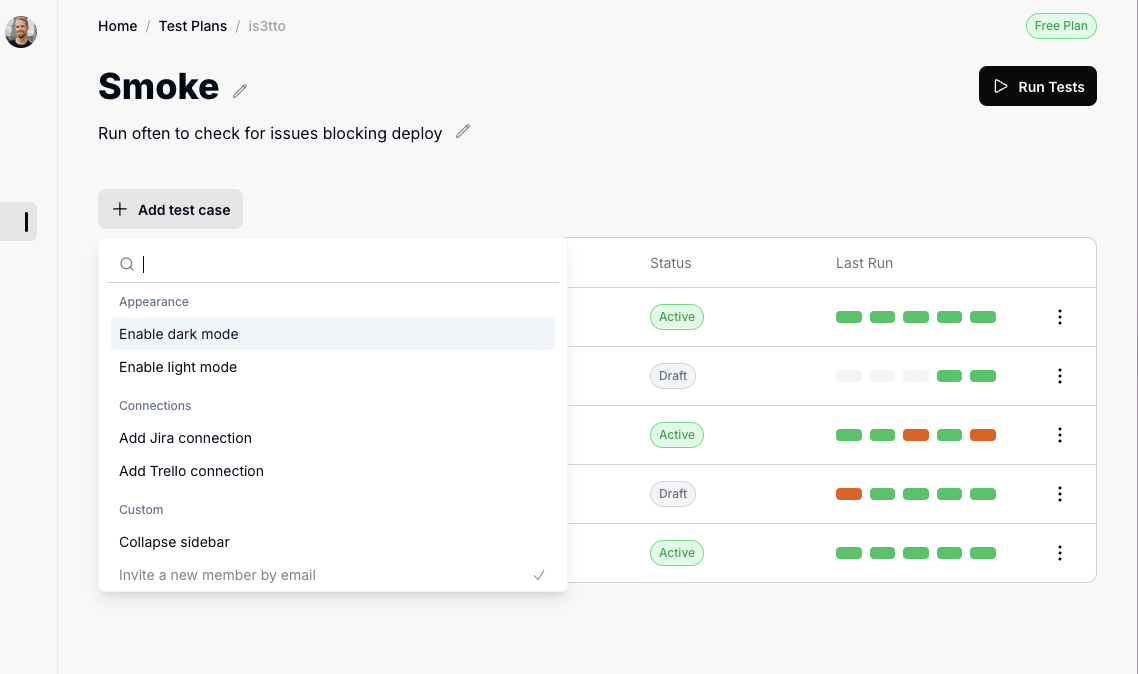Image resolution: width=1138 pixels, height=674 pixels.
Task: Open three-dot menu for the fourth test row
Action: (x=1059, y=494)
